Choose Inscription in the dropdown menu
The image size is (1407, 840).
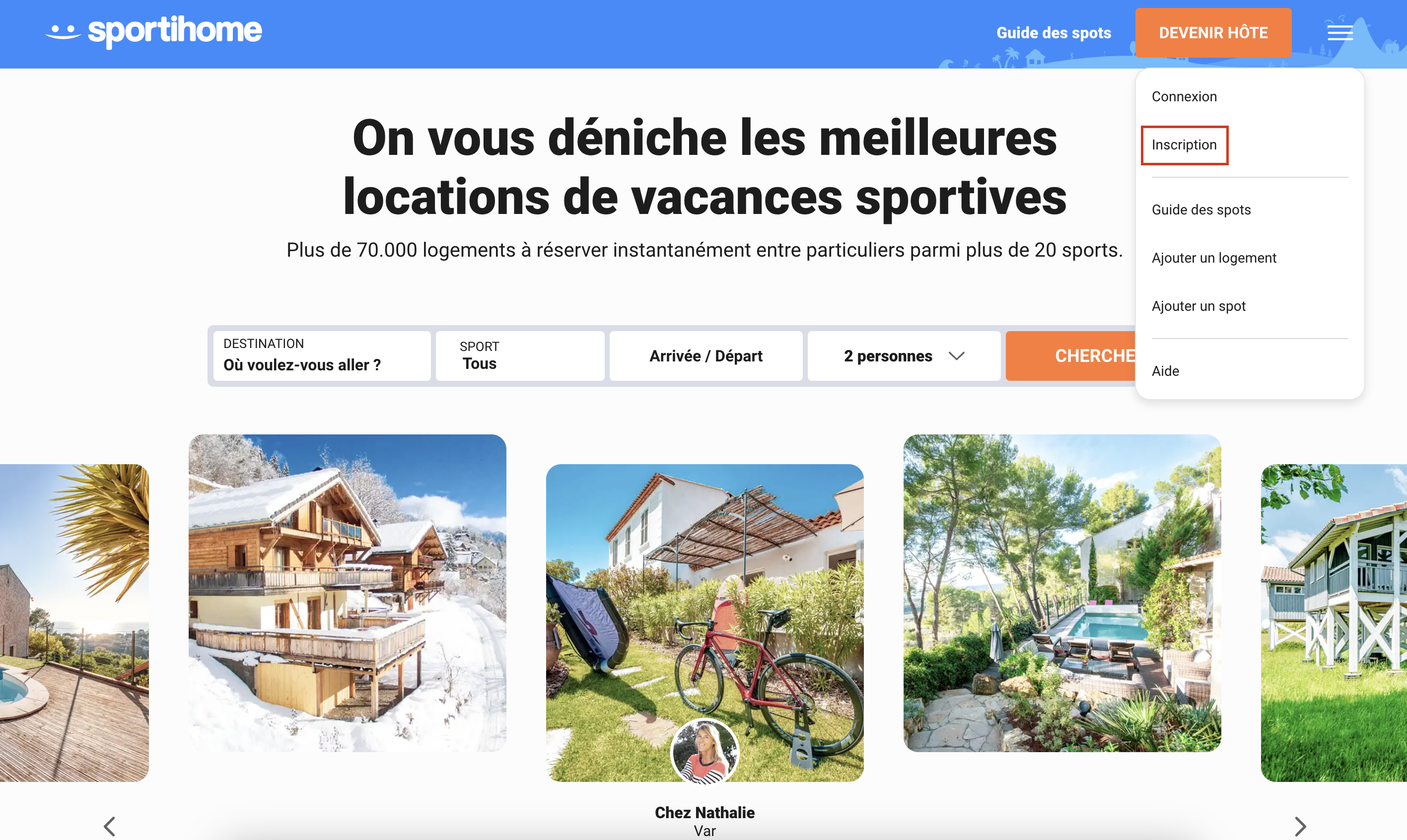pos(1184,145)
